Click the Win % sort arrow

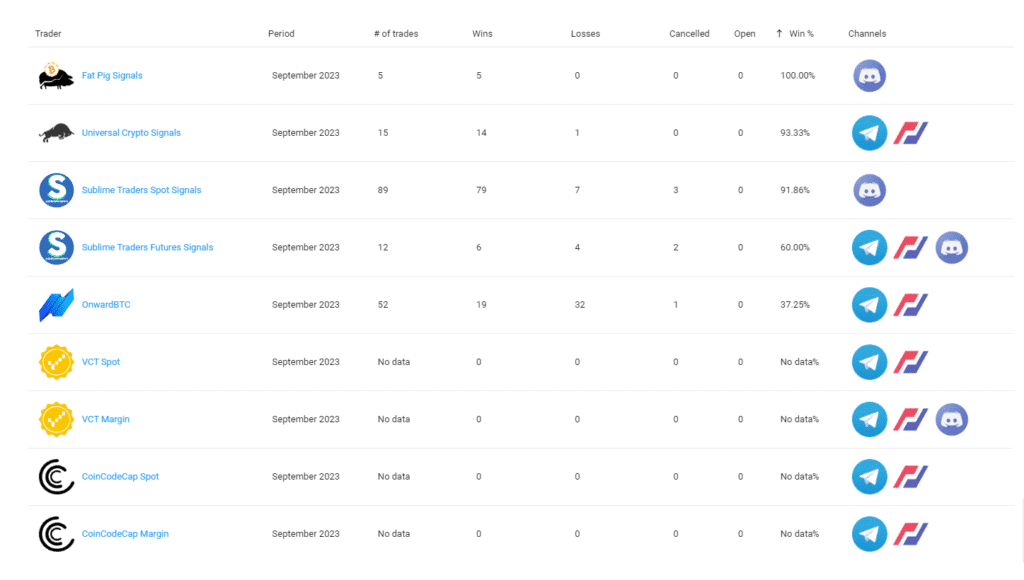click(x=779, y=33)
